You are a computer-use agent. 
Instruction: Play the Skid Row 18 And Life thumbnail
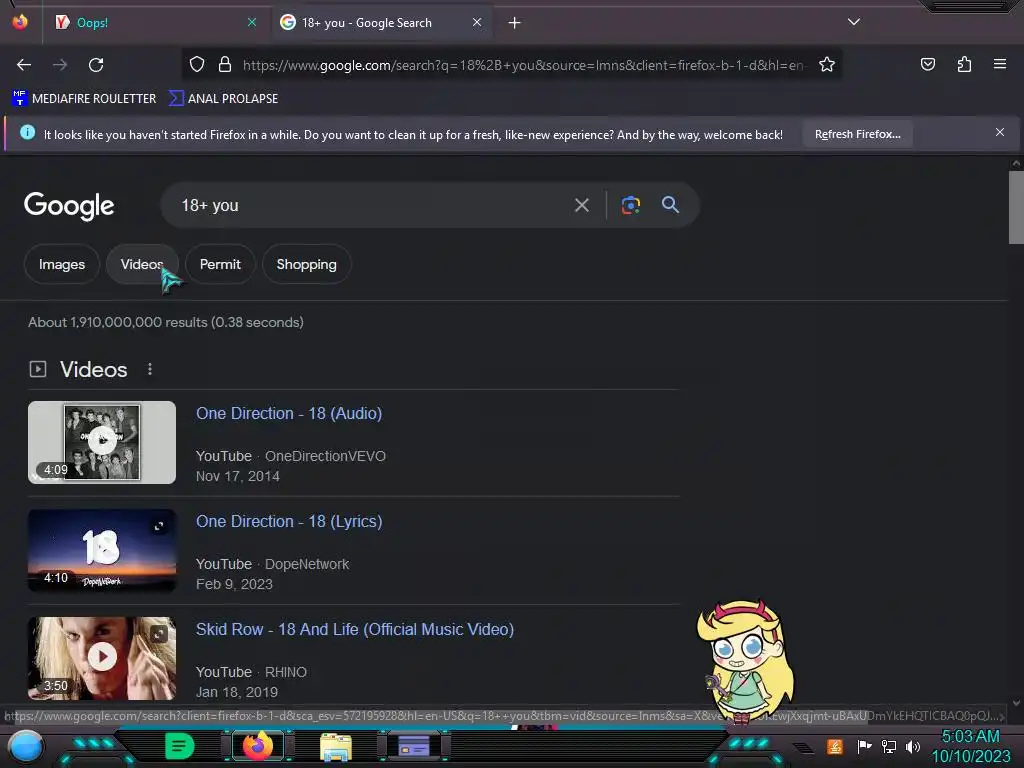coord(102,658)
